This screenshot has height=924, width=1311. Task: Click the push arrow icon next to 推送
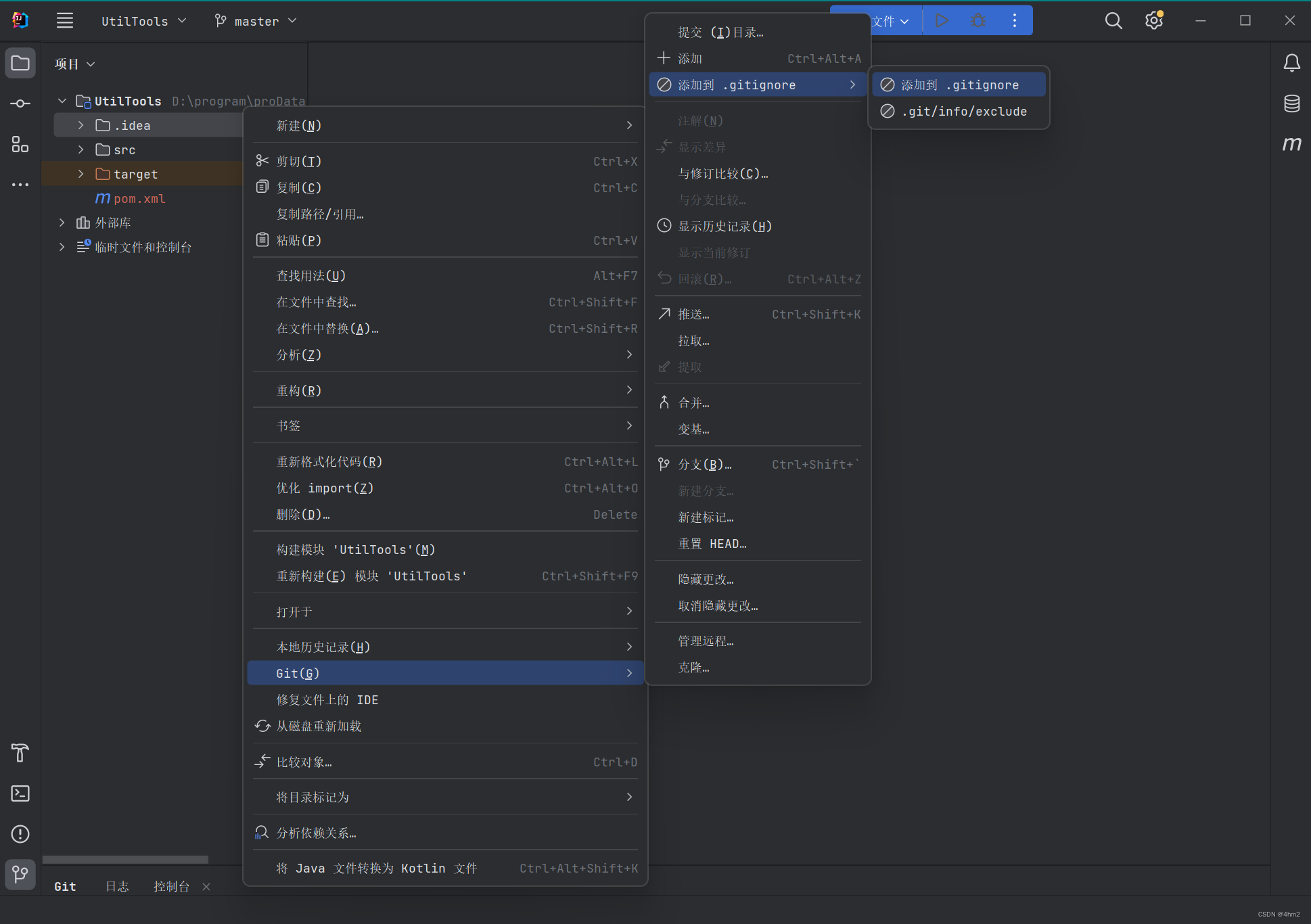[664, 314]
